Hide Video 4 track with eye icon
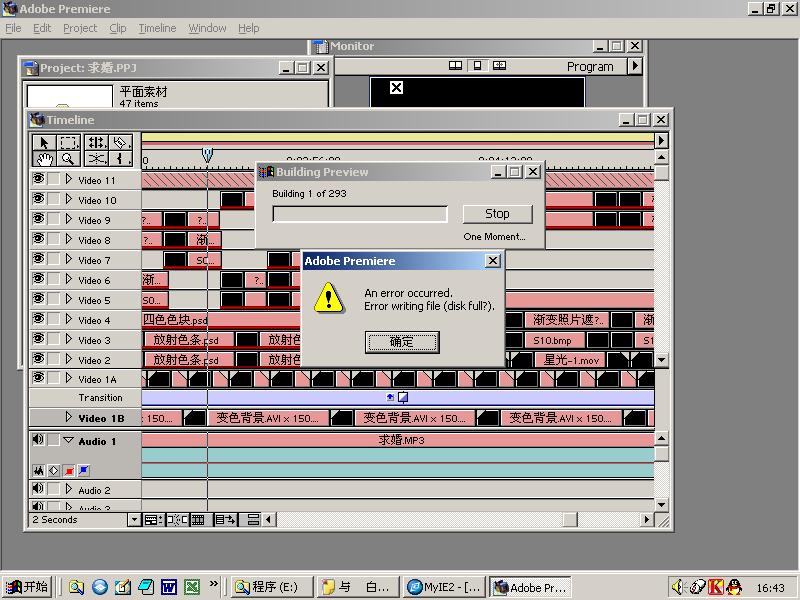 pos(38,318)
